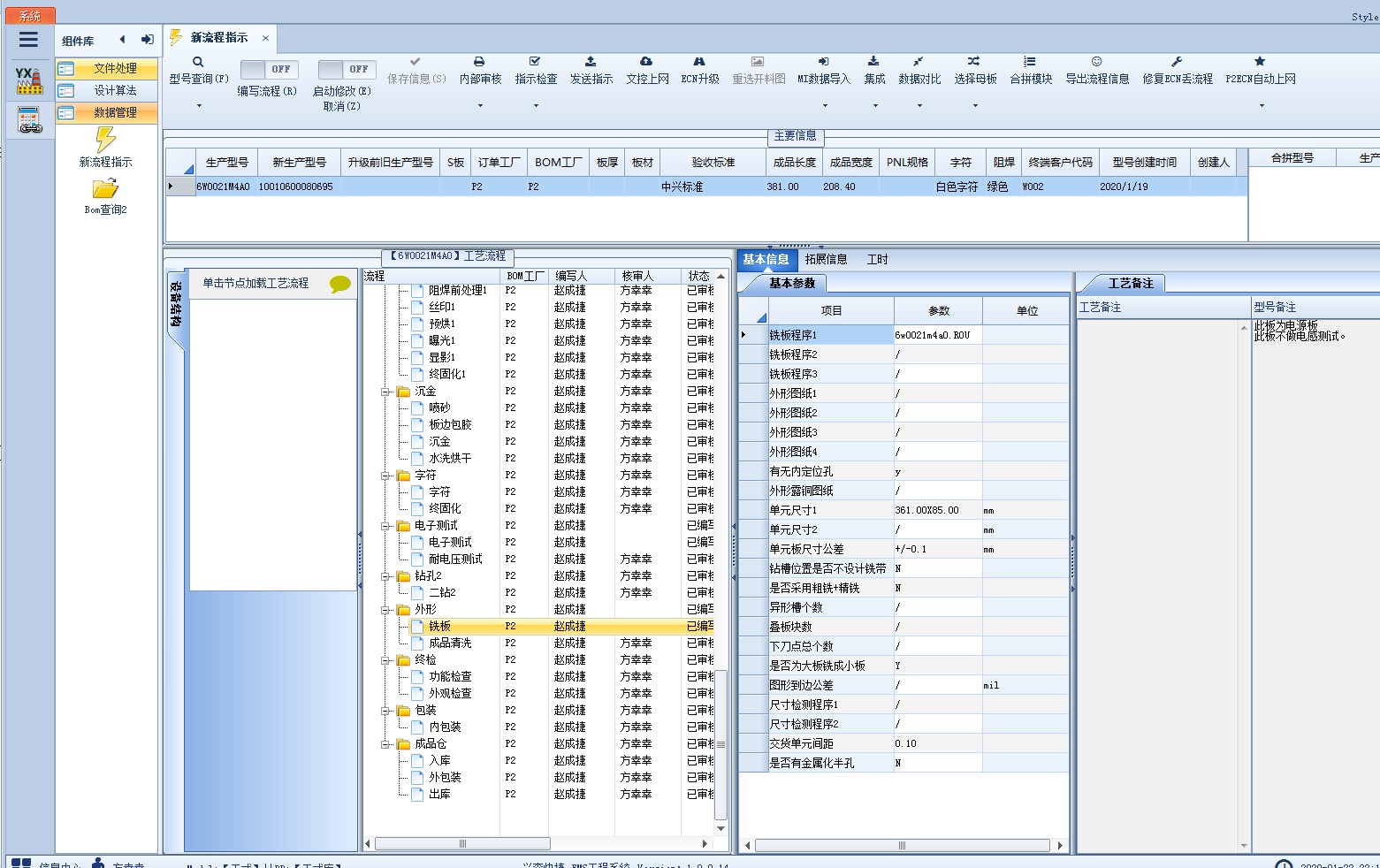Viewport: 1380px width, 868px height.
Task: Click the 合拼模块 list icon
Action: coord(1030,62)
